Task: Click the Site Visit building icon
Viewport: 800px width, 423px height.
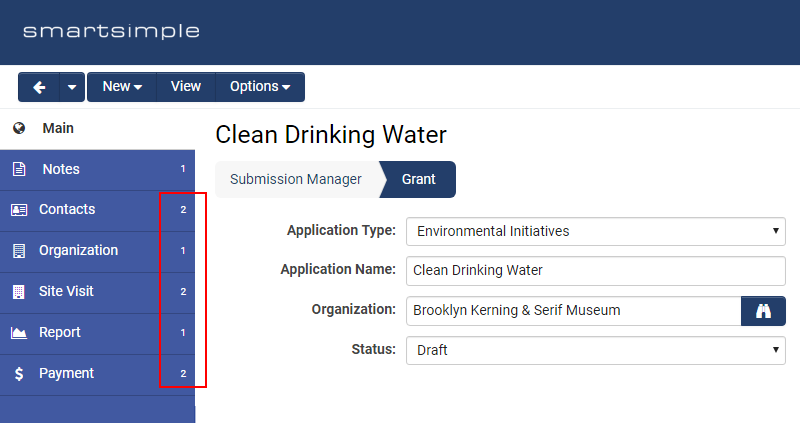Action: tap(19, 292)
